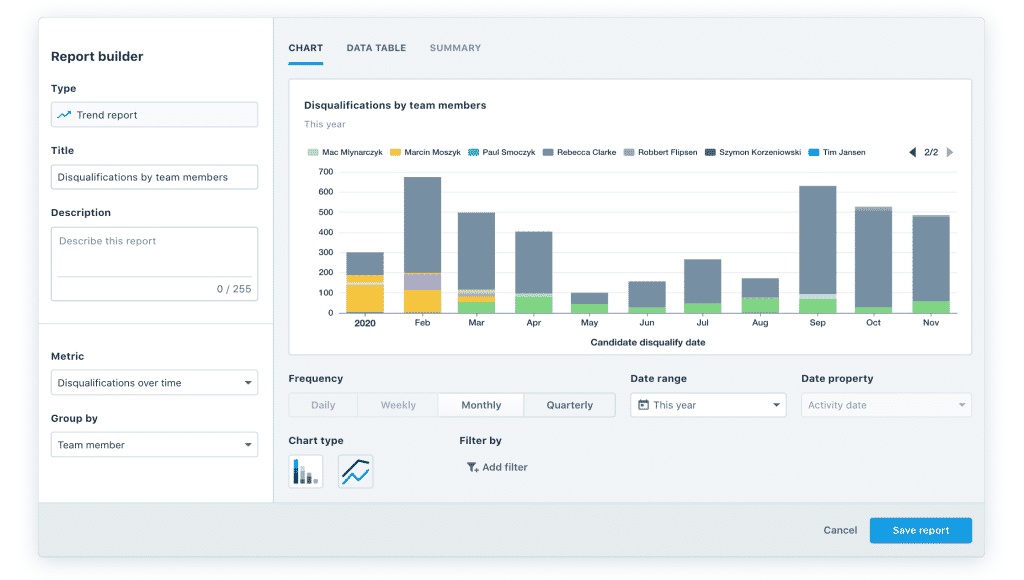The width and height of the screenshot is (1024, 580).
Task: Select Quarterly frequency
Action: [x=569, y=405]
